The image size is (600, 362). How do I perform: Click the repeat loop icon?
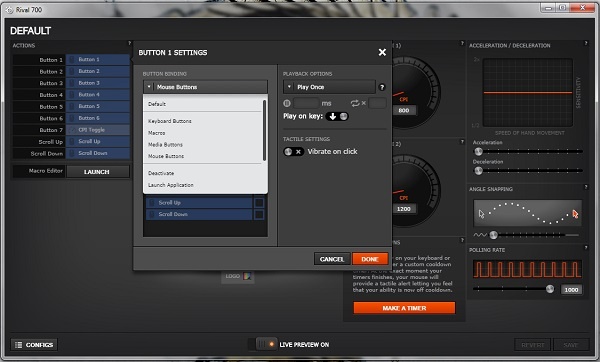pyautogui.click(x=355, y=103)
